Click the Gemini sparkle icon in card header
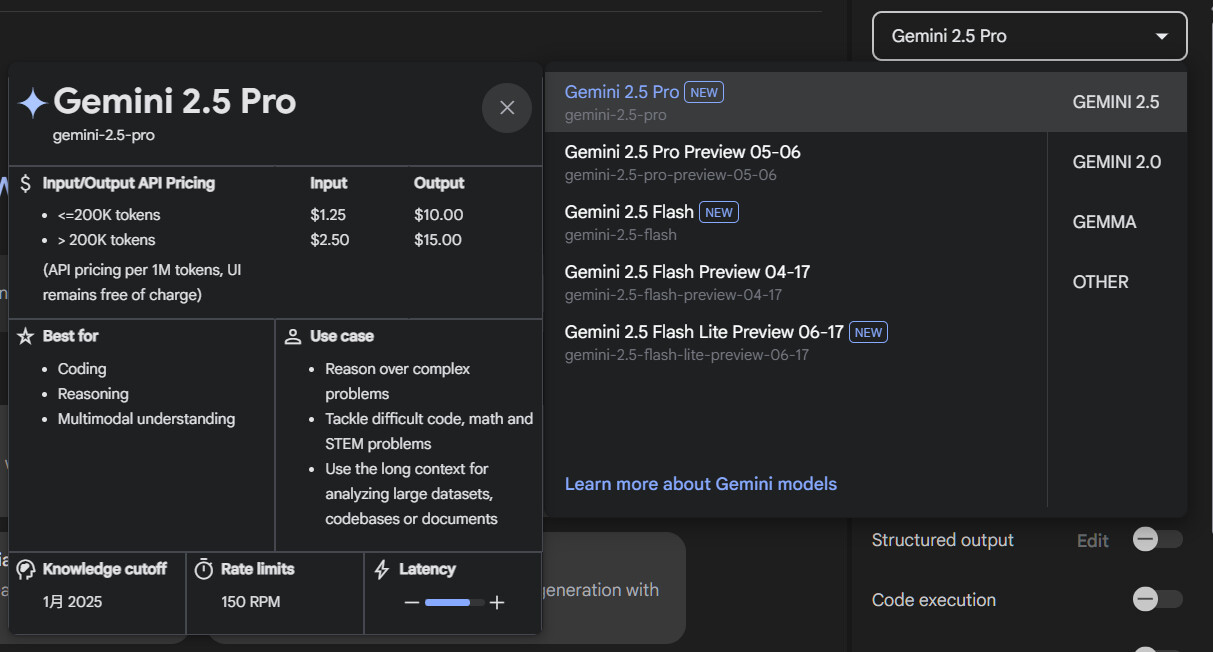This screenshot has width=1213, height=652. (32, 103)
